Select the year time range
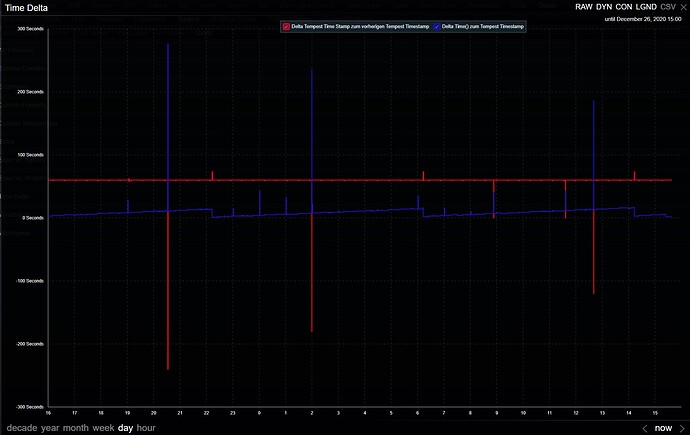This screenshot has height=435, width=690. tap(50, 428)
